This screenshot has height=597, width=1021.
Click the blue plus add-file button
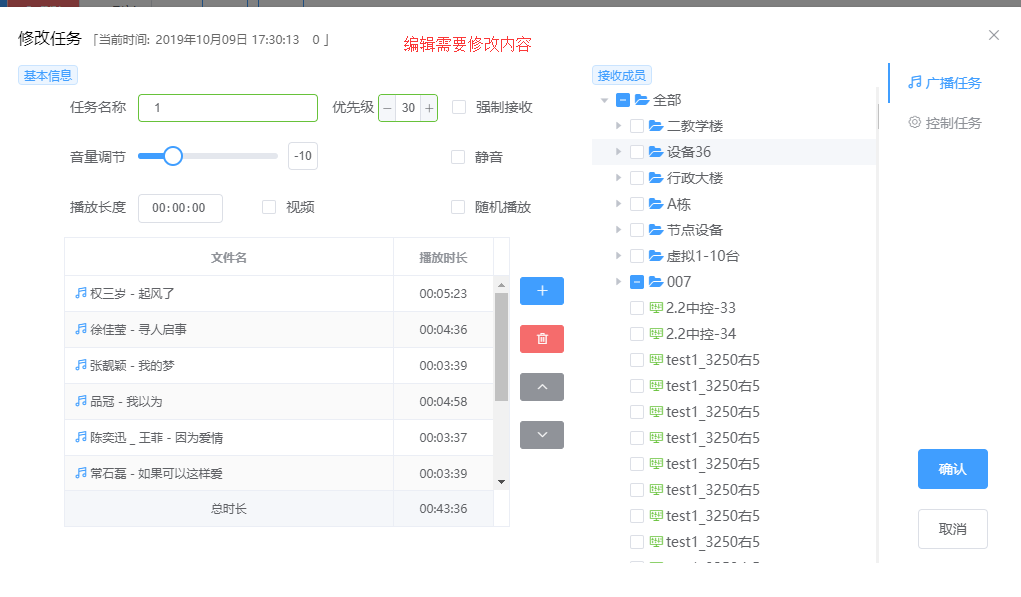(542, 291)
